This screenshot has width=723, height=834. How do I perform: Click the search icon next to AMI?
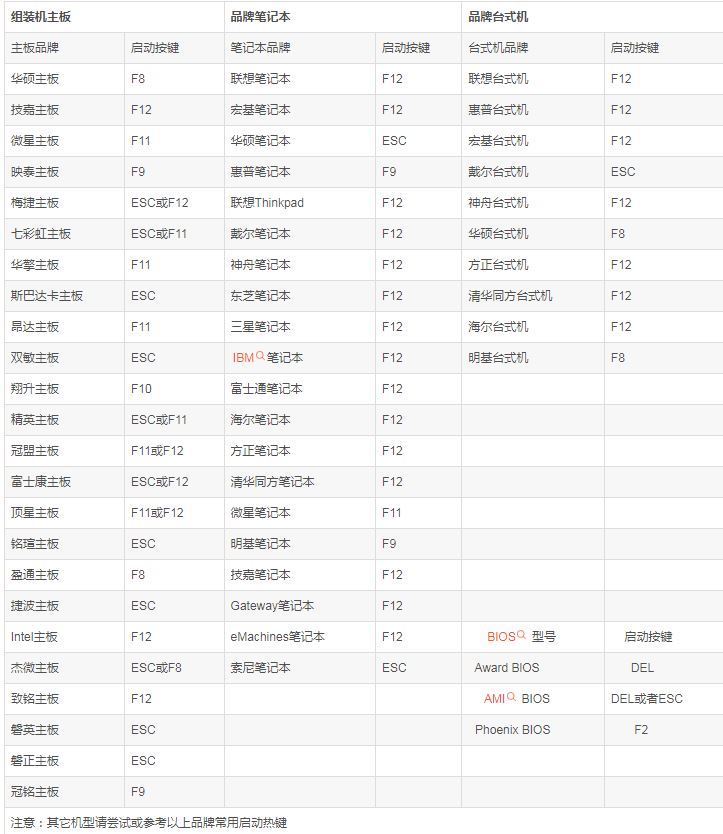511,697
